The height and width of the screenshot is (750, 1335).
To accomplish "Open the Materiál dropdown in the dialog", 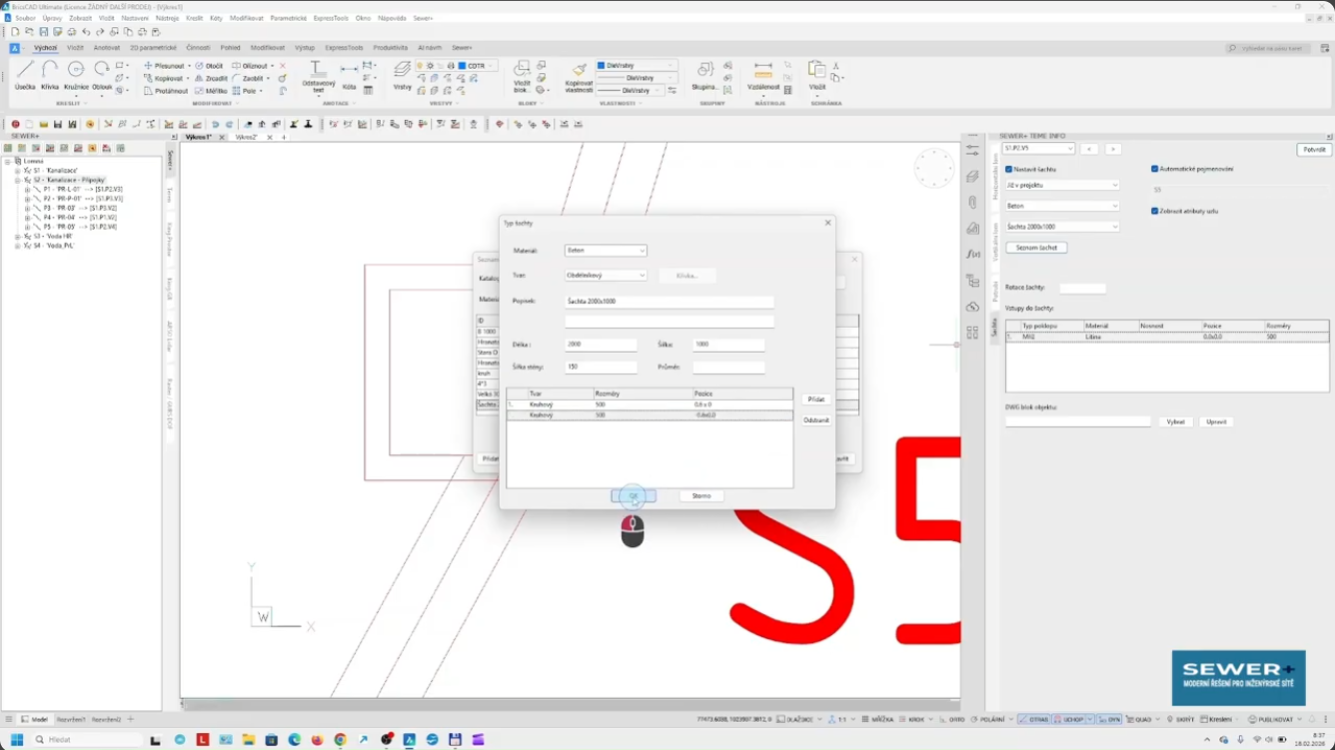I will coord(605,251).
